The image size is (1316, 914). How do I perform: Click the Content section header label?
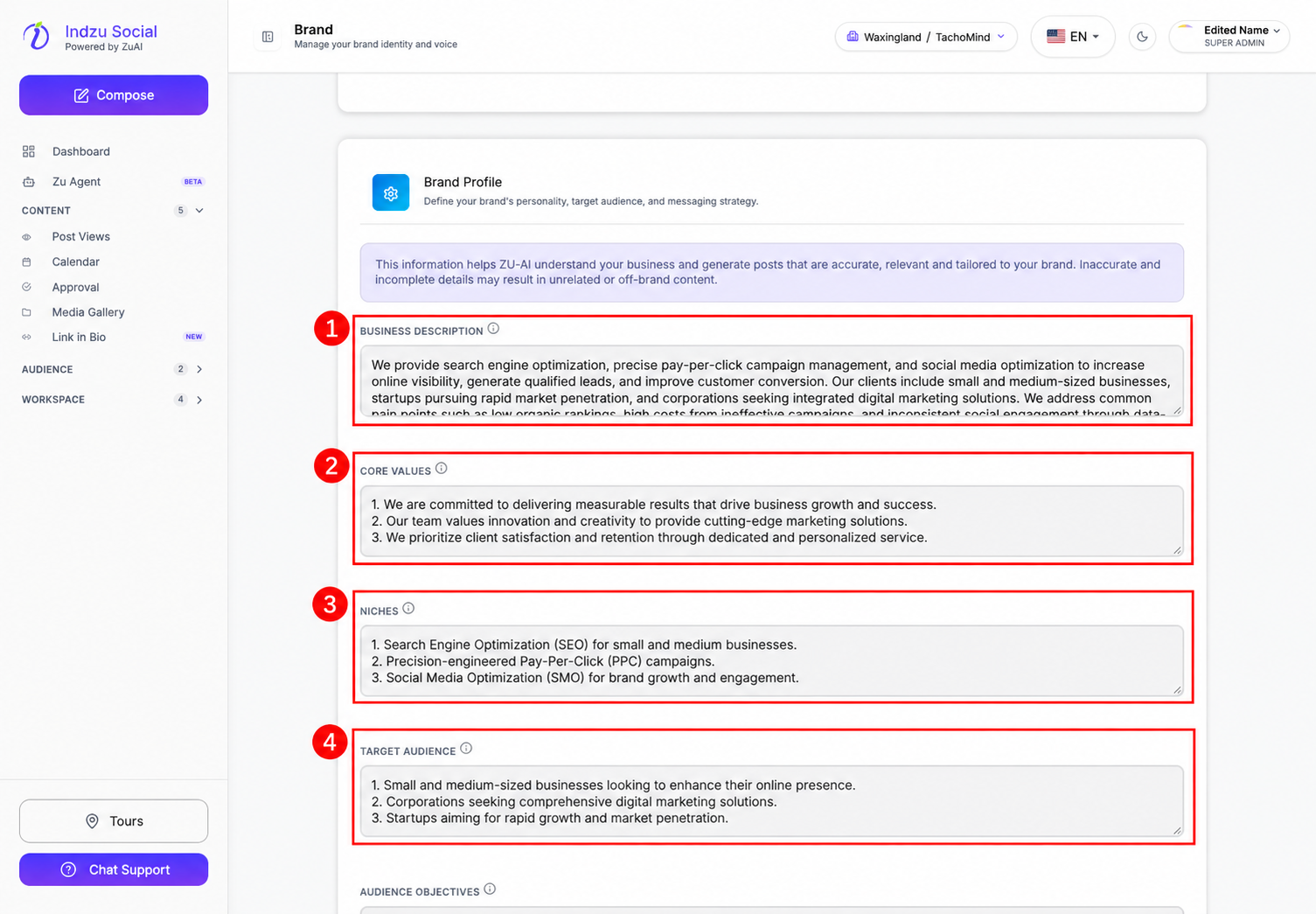coord(46,211)
